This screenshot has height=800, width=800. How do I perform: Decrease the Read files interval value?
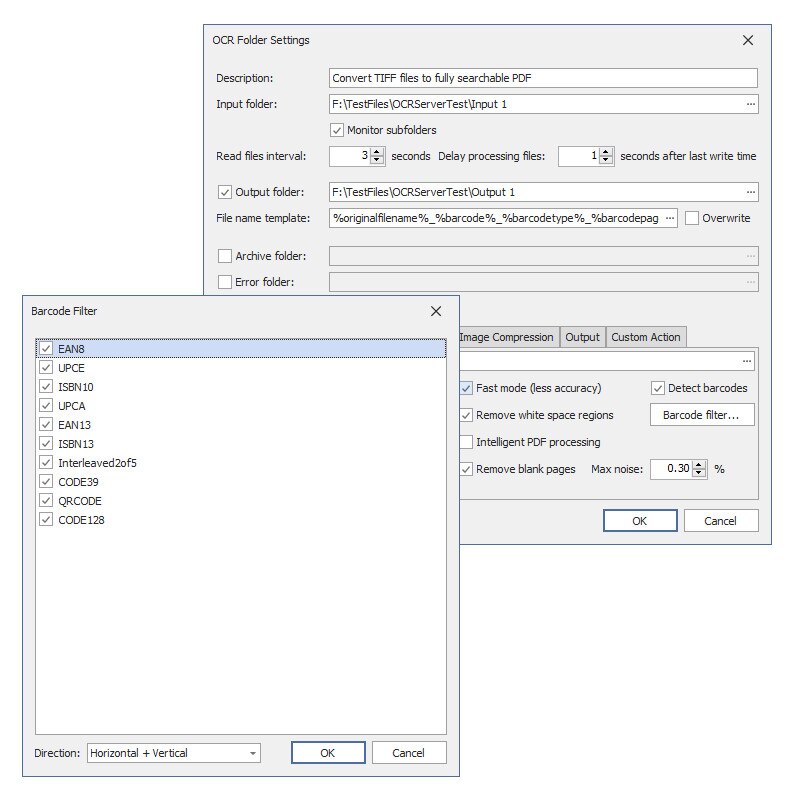click(377, 160)
